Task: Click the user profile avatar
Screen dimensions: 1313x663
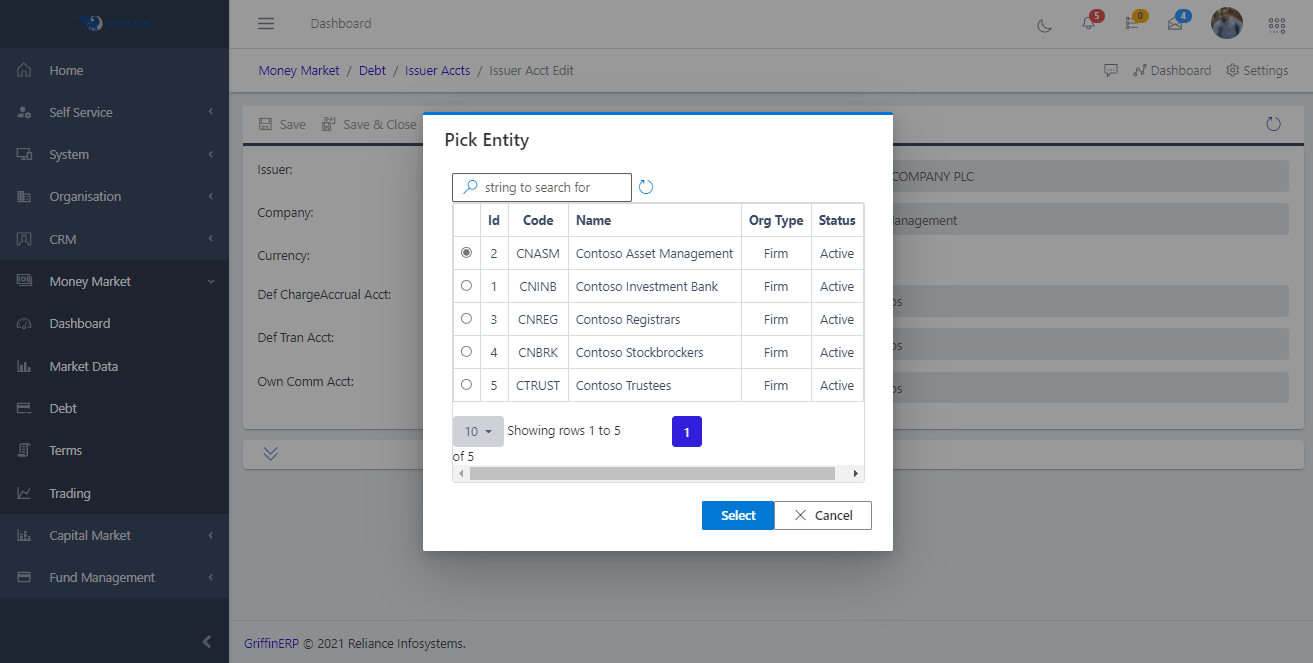Action: (1226, 23)
